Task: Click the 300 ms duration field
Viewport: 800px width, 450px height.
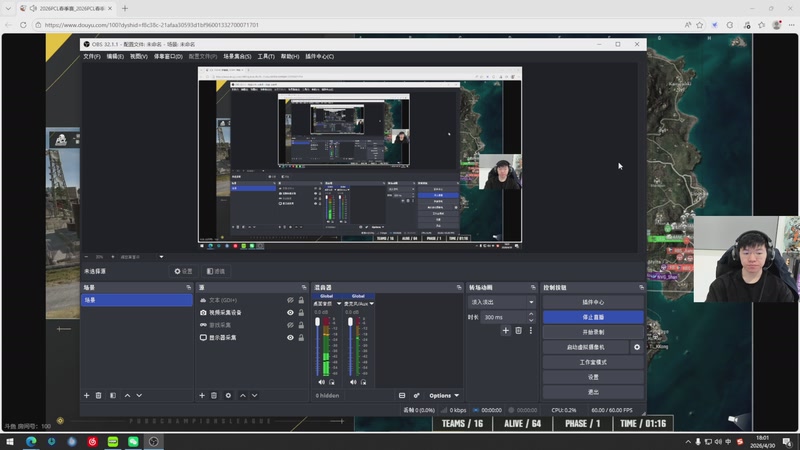Action: click(504, 317)
